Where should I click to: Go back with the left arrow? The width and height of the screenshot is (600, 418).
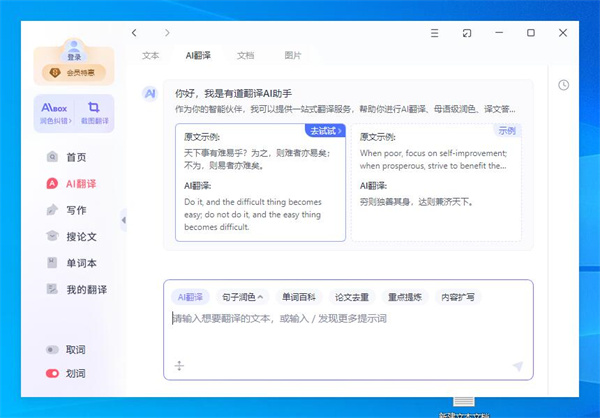(135, 33)
